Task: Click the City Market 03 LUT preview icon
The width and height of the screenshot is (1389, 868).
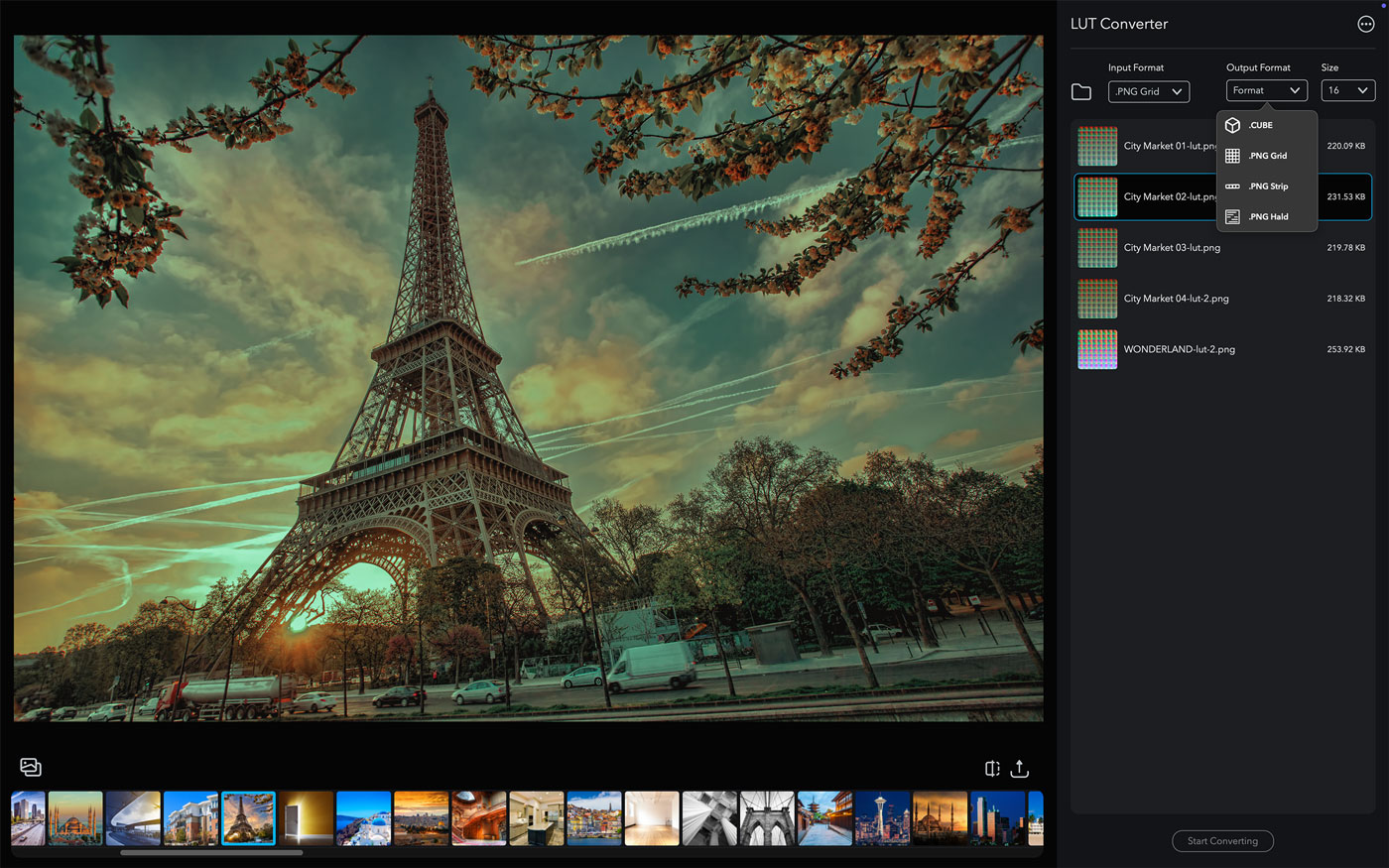Action: (1097, 248)
